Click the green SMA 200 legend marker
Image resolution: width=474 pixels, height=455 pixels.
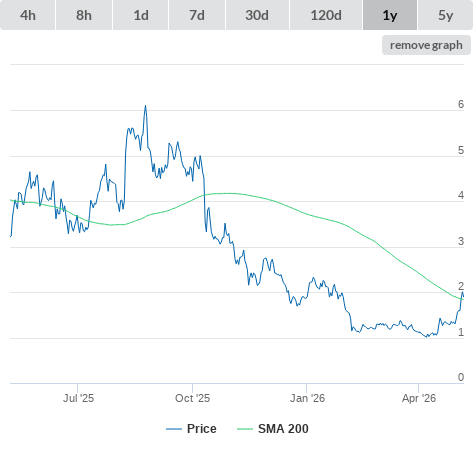(x=245, y=429)
